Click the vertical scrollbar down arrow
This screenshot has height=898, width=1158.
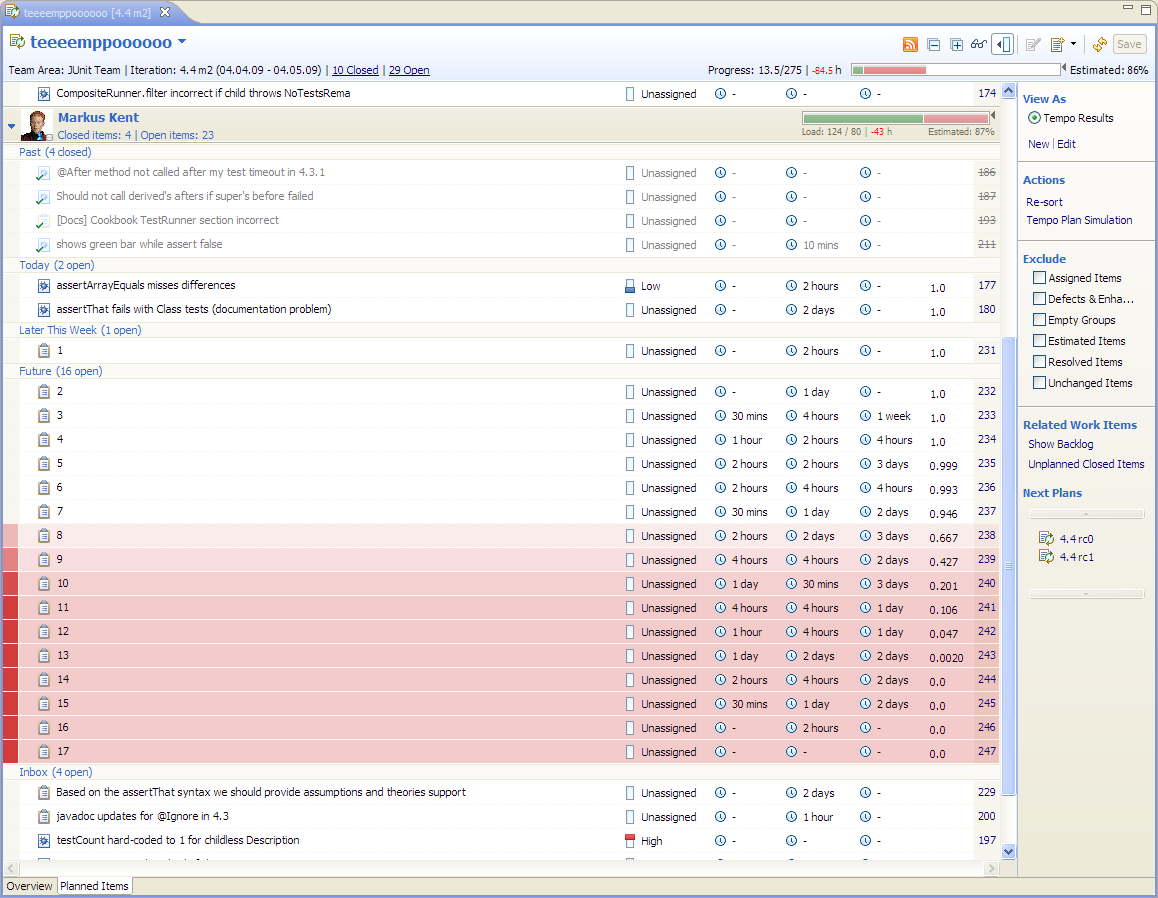1008,851
